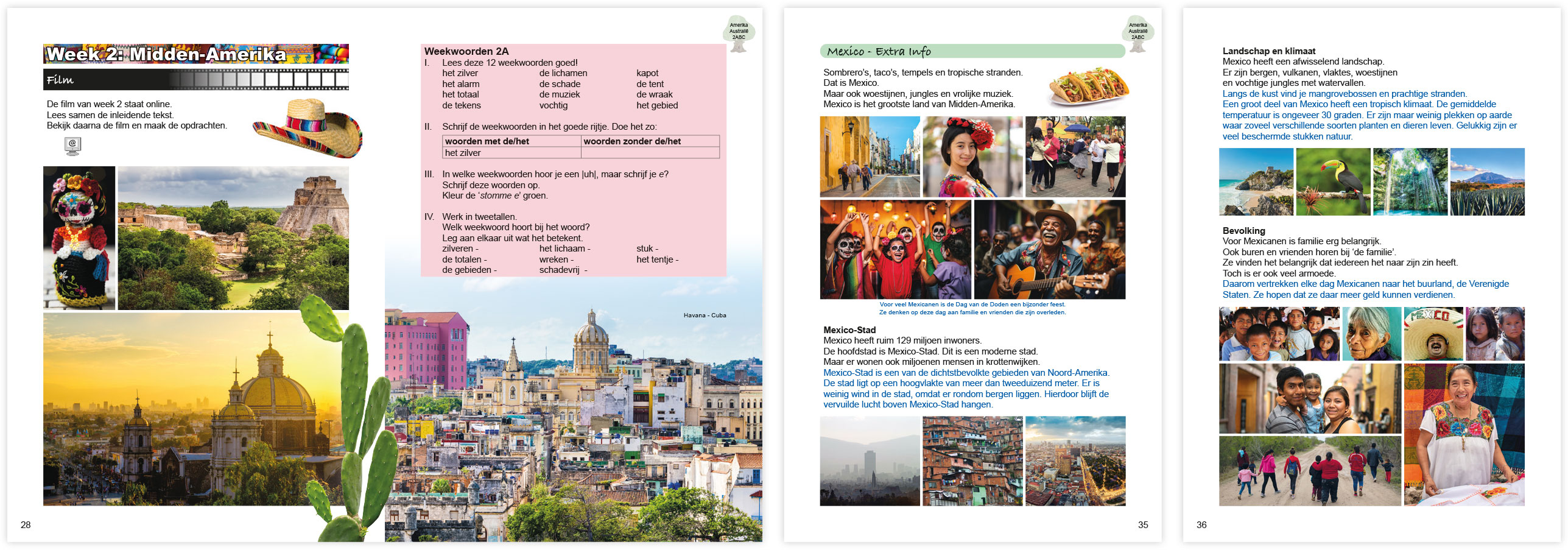Image resolution: width=1568 pixels, height=550 pixels.
Task: Click the Weekwoorden 2A heading
Action: pyautogui.click(x=466, y=51)
